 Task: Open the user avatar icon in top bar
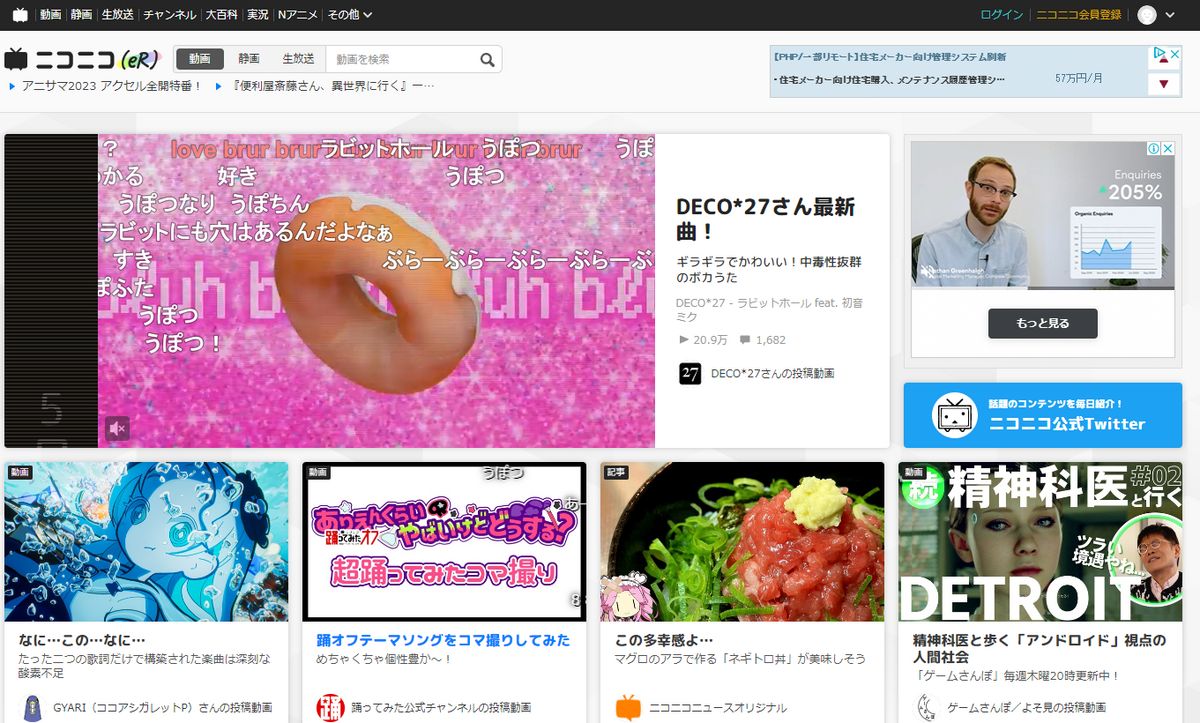(x=1147, y=15)
